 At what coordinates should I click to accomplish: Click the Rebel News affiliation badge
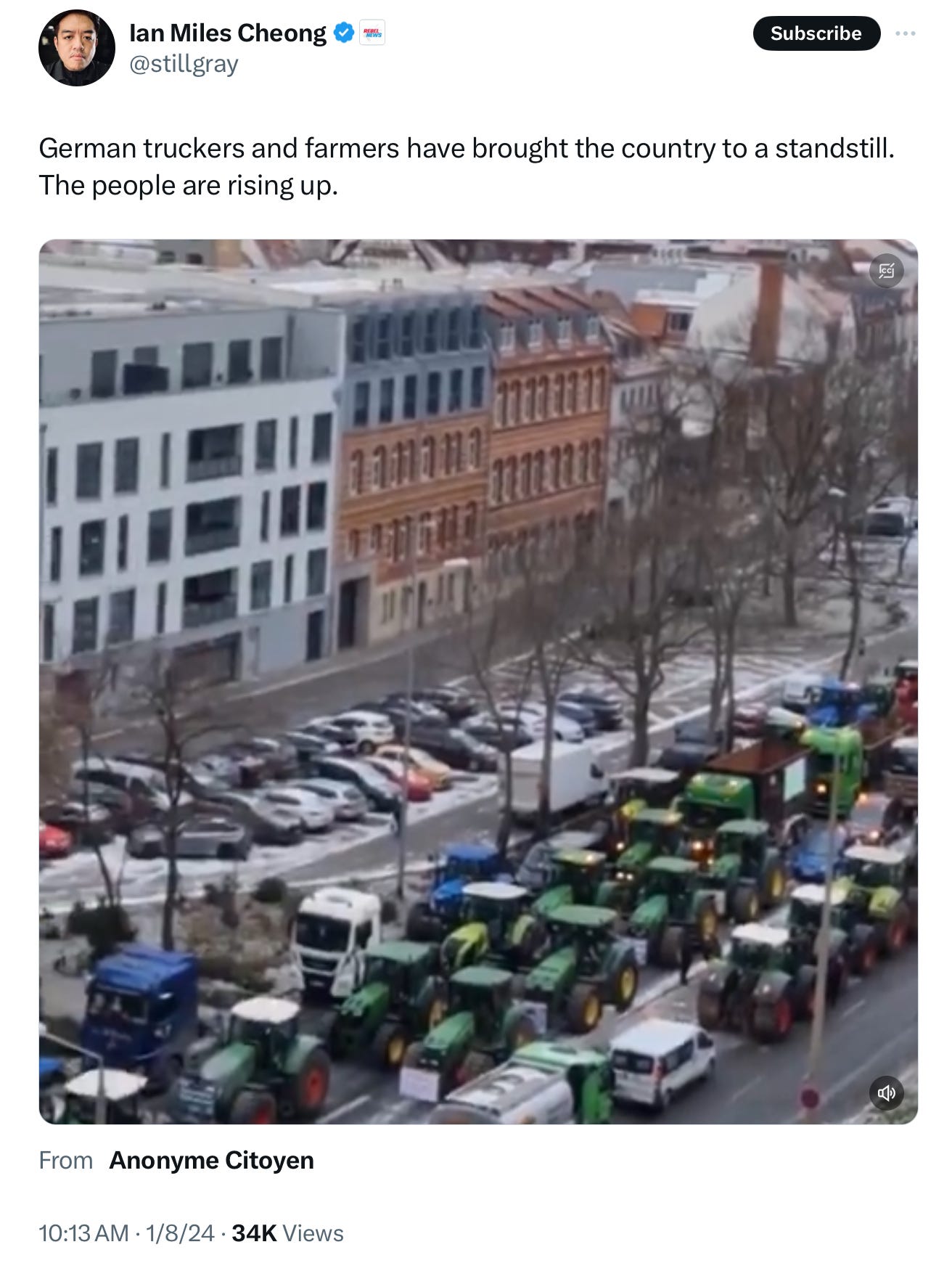click(372, 33)
